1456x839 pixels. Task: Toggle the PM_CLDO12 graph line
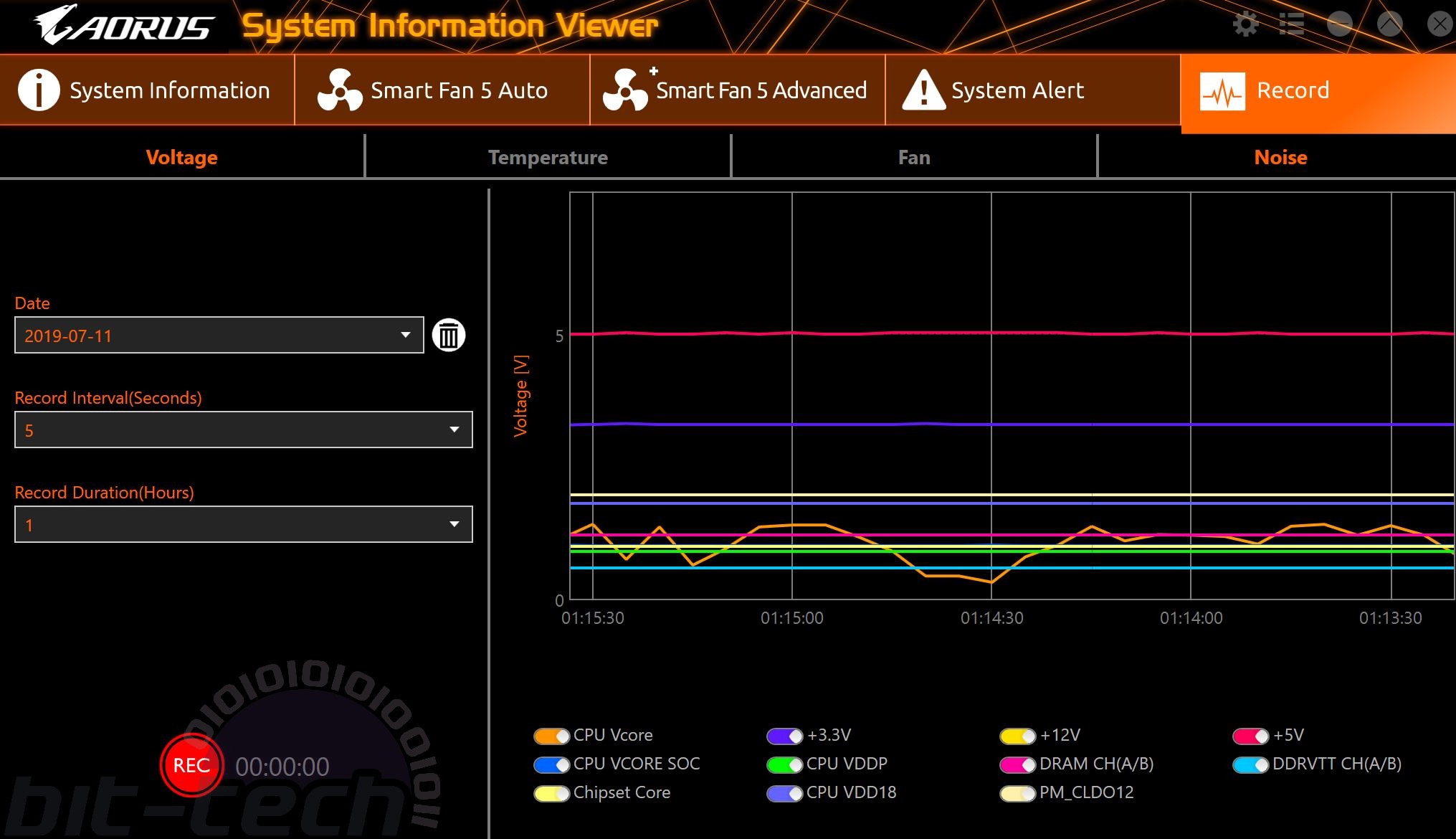tap(1018, 793)
